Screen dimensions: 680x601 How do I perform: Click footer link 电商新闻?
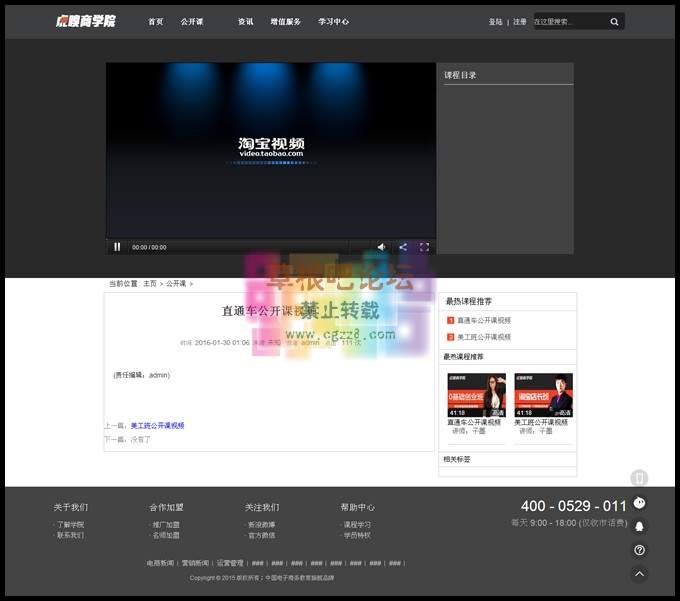click(160, 563)
